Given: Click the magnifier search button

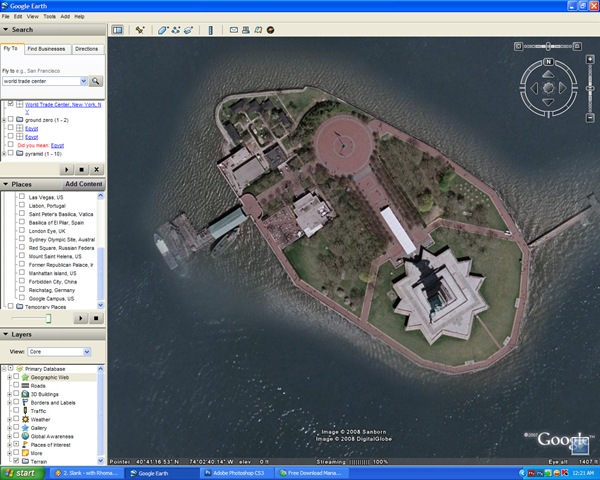Looking at the screenshot, I should 96,81.
